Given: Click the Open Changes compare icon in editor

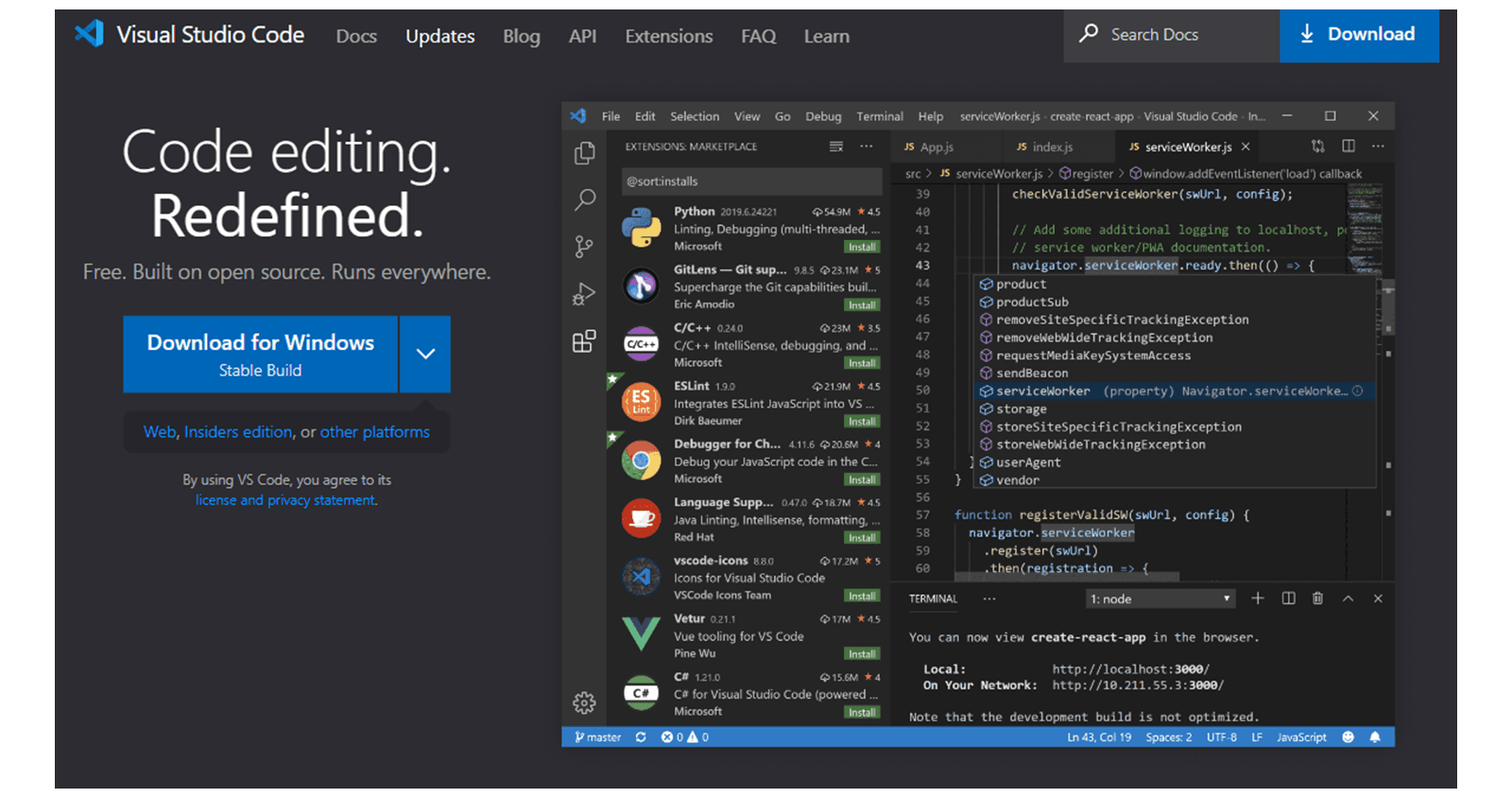Looking at the screenshot, I should point(1318,147).
